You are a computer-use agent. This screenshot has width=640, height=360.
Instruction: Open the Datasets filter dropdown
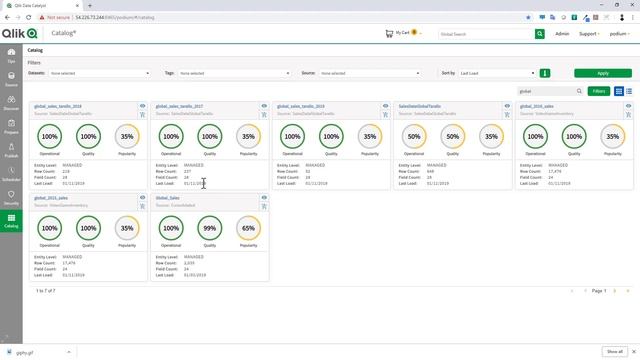(x=100, y=73)
